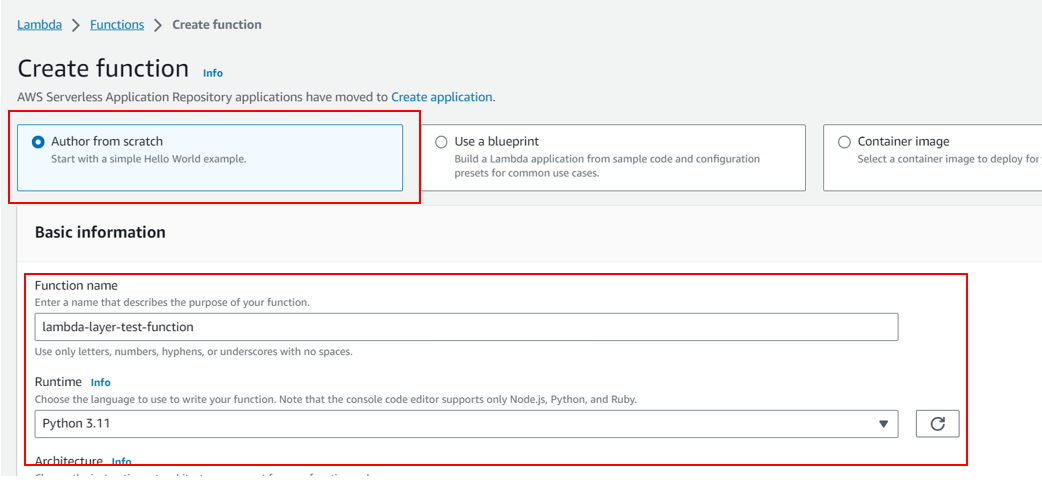Open the Python 3.11 runtime dropdown
Viewport: 1042px width, 491px height.
[x=466, y=424]
